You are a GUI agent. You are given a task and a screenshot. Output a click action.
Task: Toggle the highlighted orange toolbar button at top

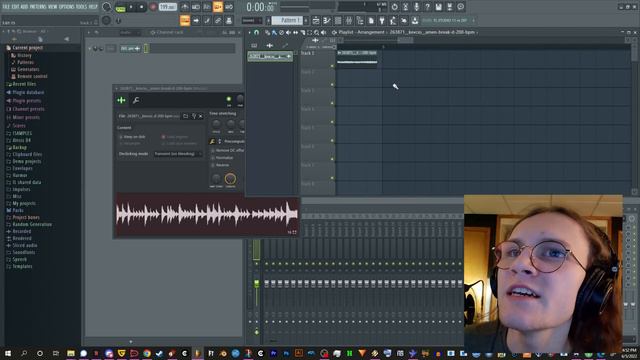(x=218, y=7)
